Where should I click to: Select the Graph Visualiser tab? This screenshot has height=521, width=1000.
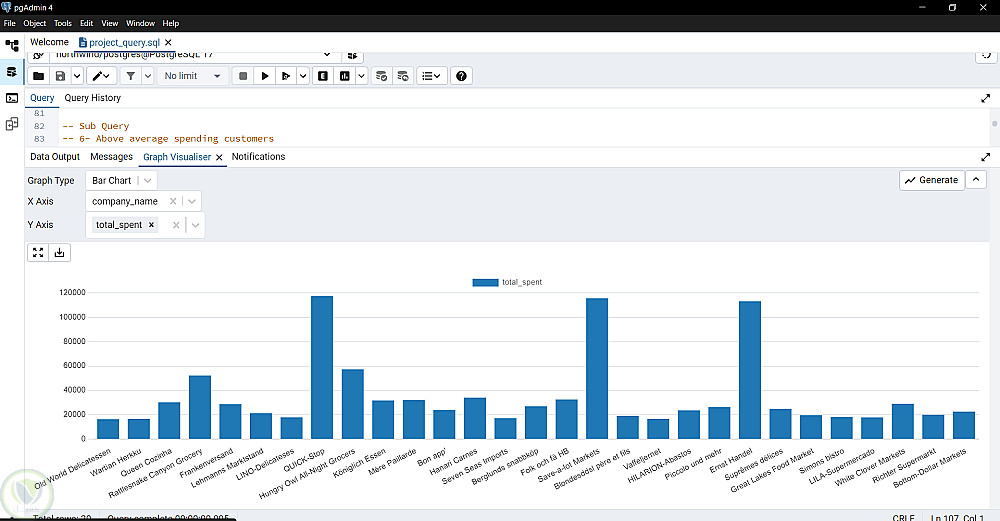177,157
